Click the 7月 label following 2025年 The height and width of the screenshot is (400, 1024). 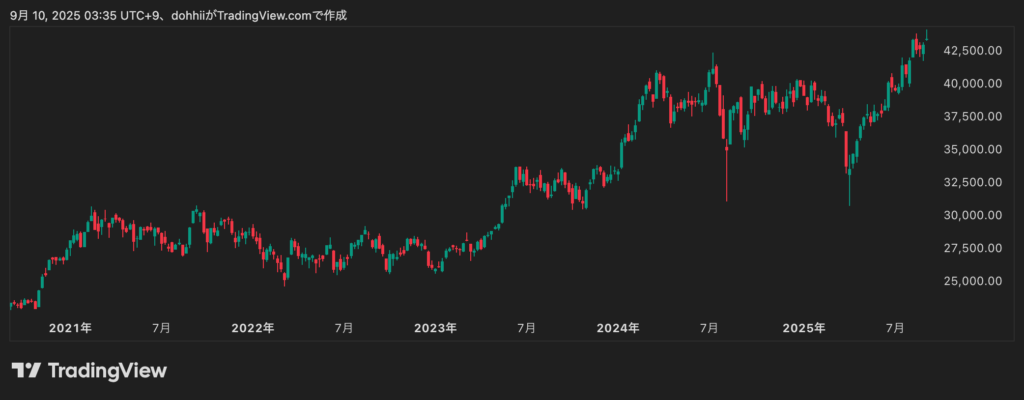pyautogui.click(x=896, y=327)
